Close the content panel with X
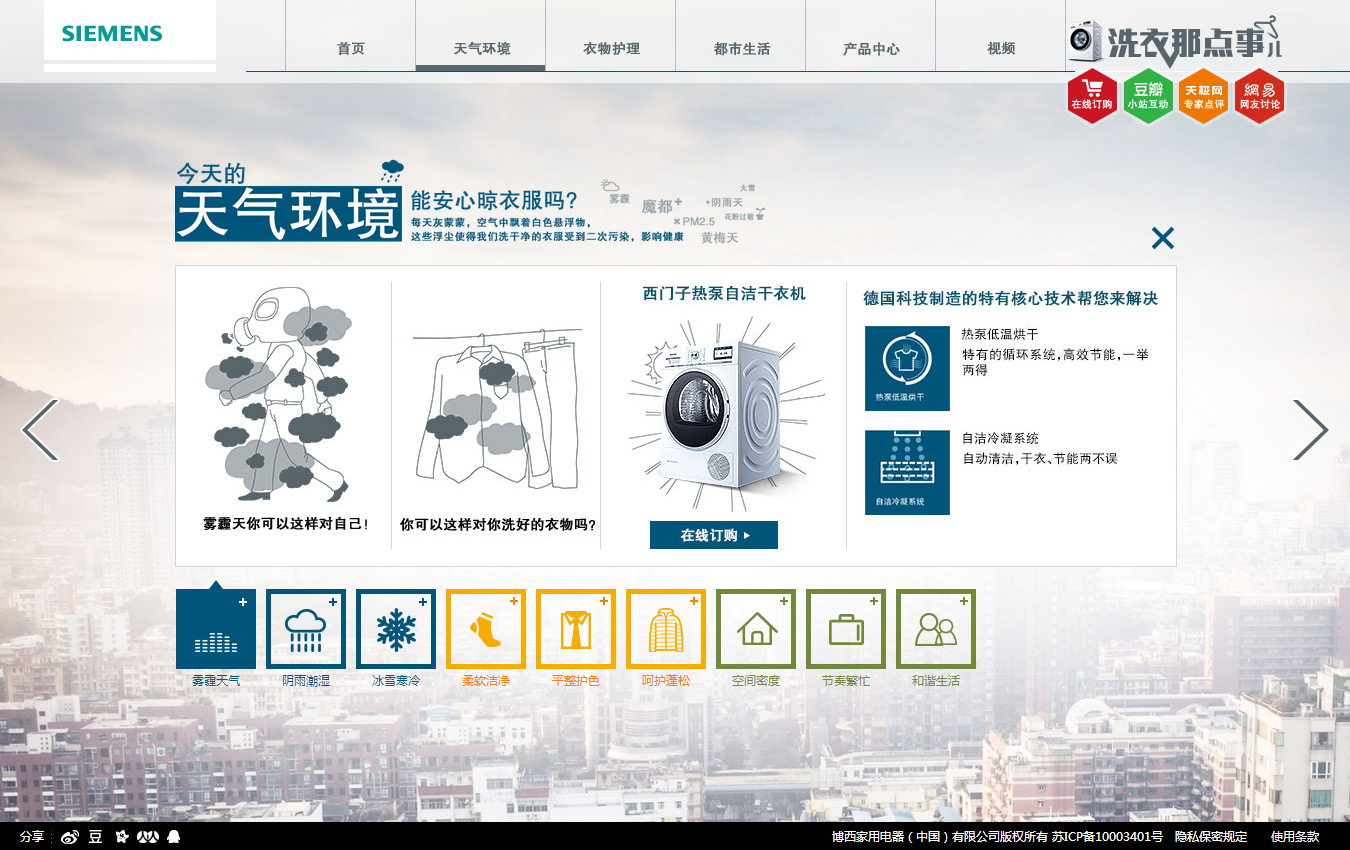 [1162, 238]
